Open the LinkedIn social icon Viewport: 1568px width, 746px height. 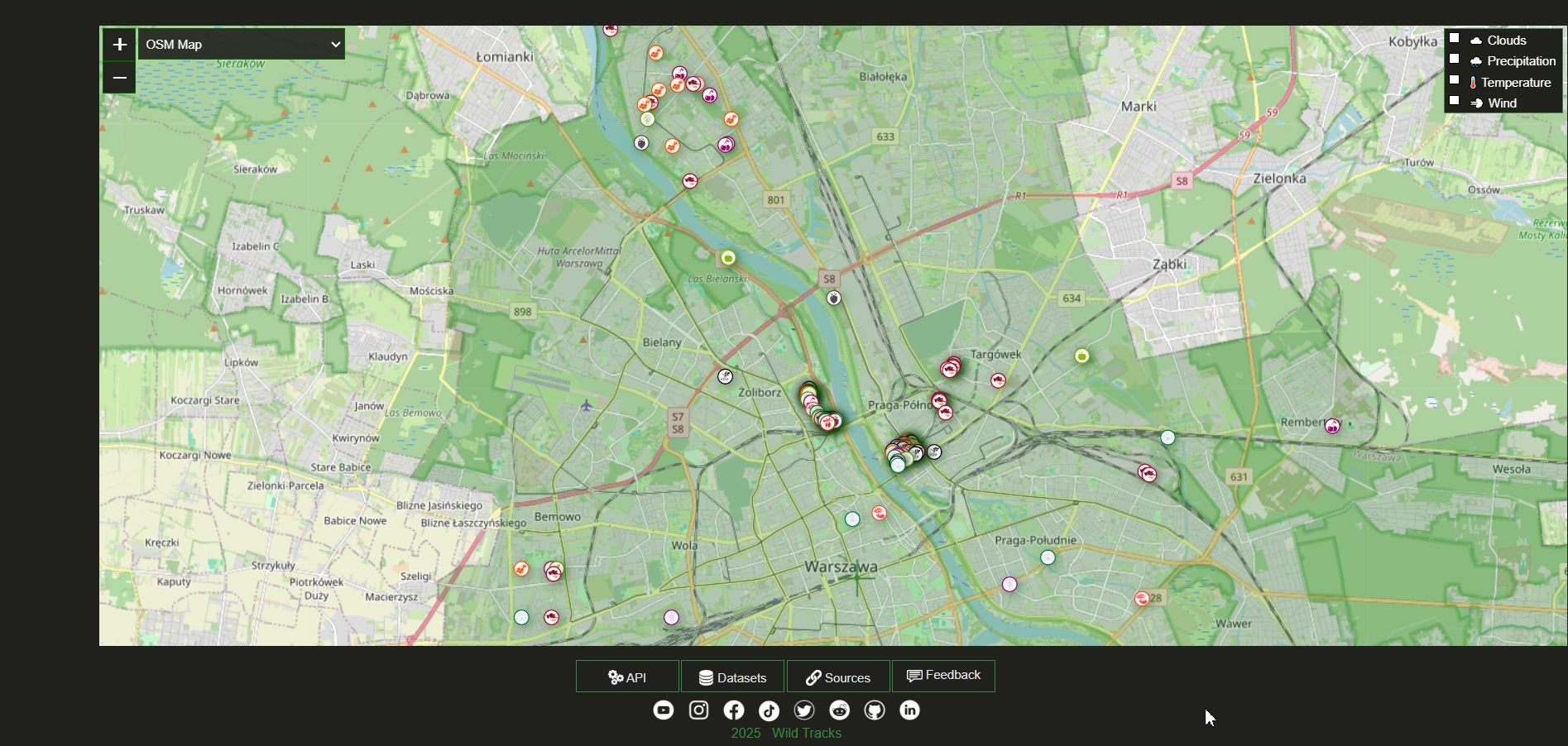909,710
